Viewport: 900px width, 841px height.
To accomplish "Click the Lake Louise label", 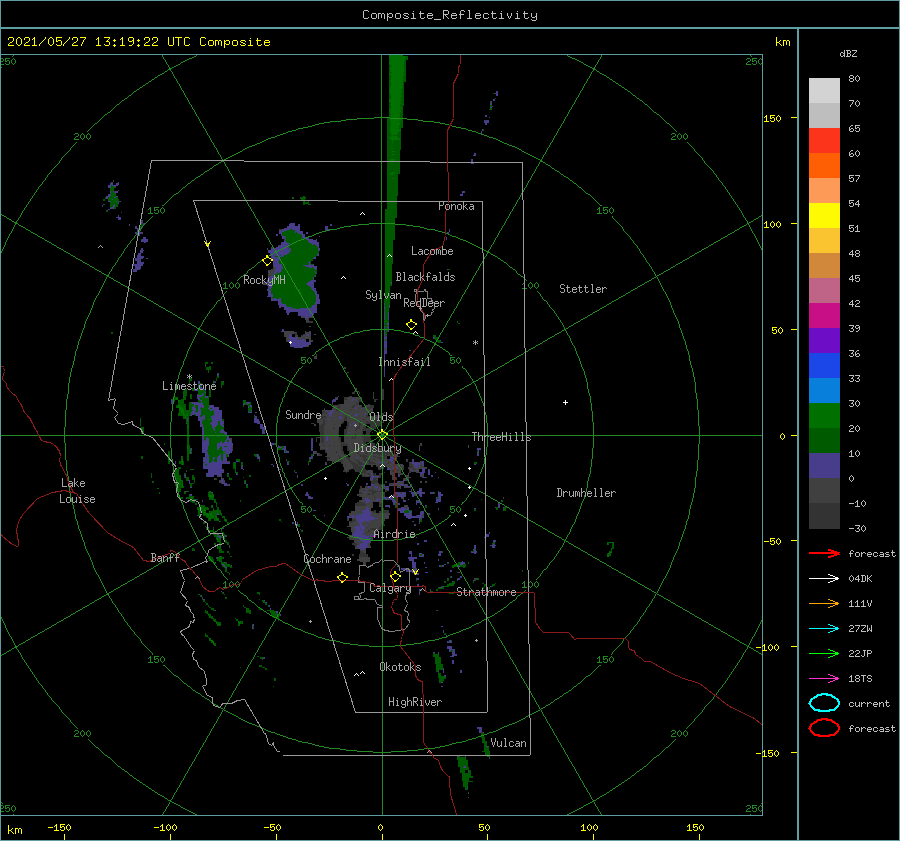I will [x=77, y=491].
